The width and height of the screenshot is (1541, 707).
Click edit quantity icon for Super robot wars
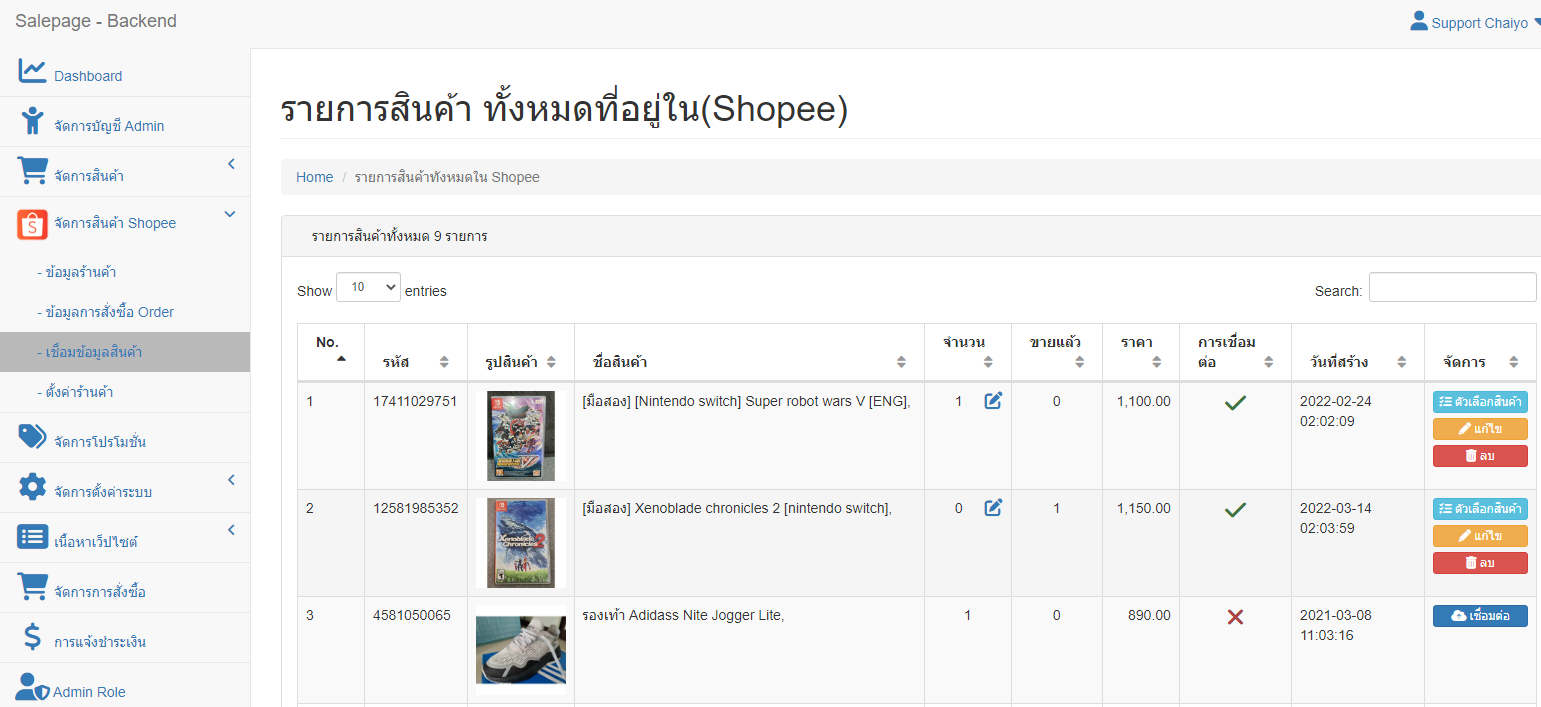click(993, 401)
